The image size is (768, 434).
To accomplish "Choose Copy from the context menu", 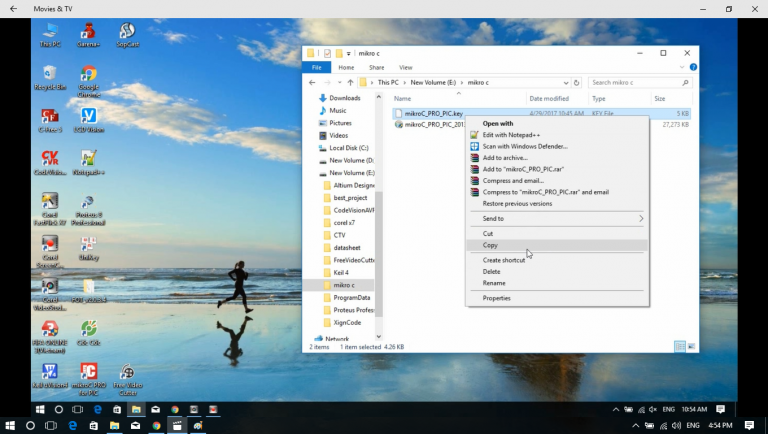I will tap(490, 245).
